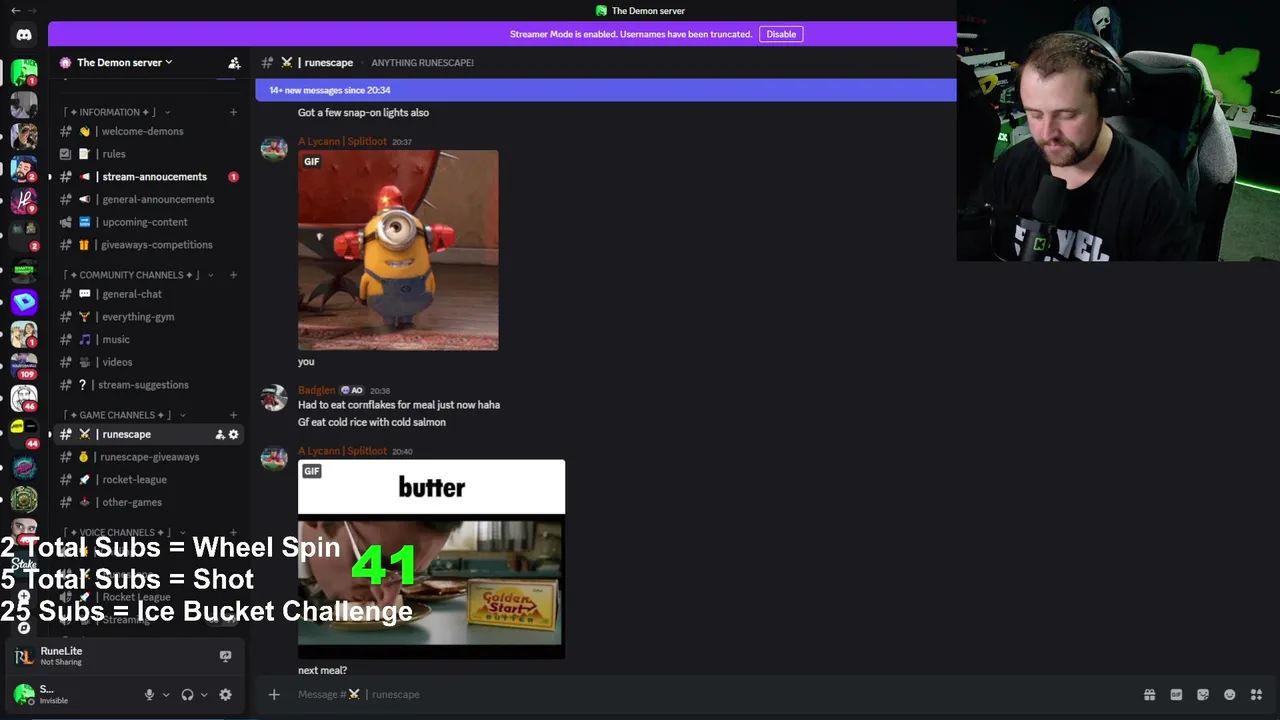
Task: Open the rules channel
Action: [x=147, y=154]
